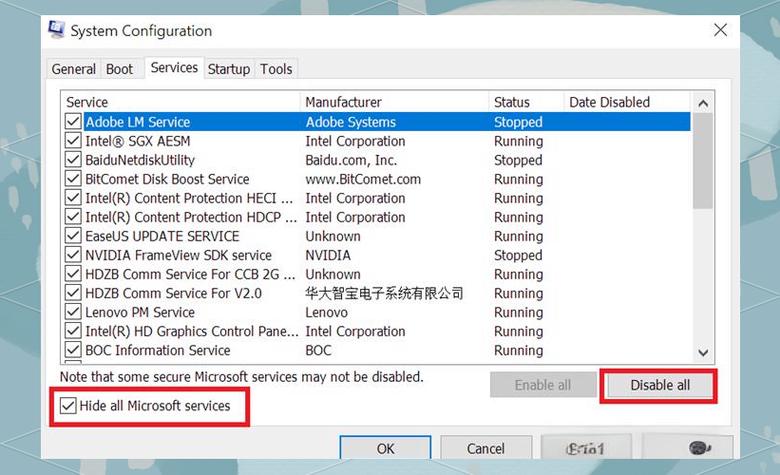The width and height of the screenshot is (780, 475).
Task: Toggle HDZB Comm Service For CCB checkbox
Action: point(73,274)
